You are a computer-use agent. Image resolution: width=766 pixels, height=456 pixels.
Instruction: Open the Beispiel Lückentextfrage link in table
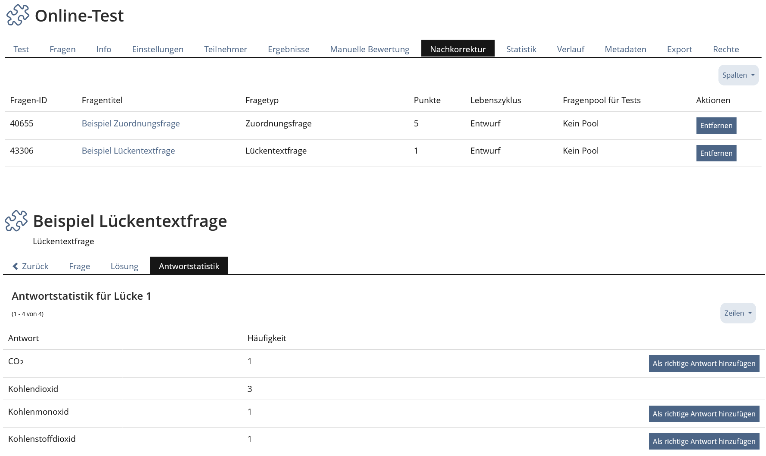pyautogui.click(x=128, y=151)
